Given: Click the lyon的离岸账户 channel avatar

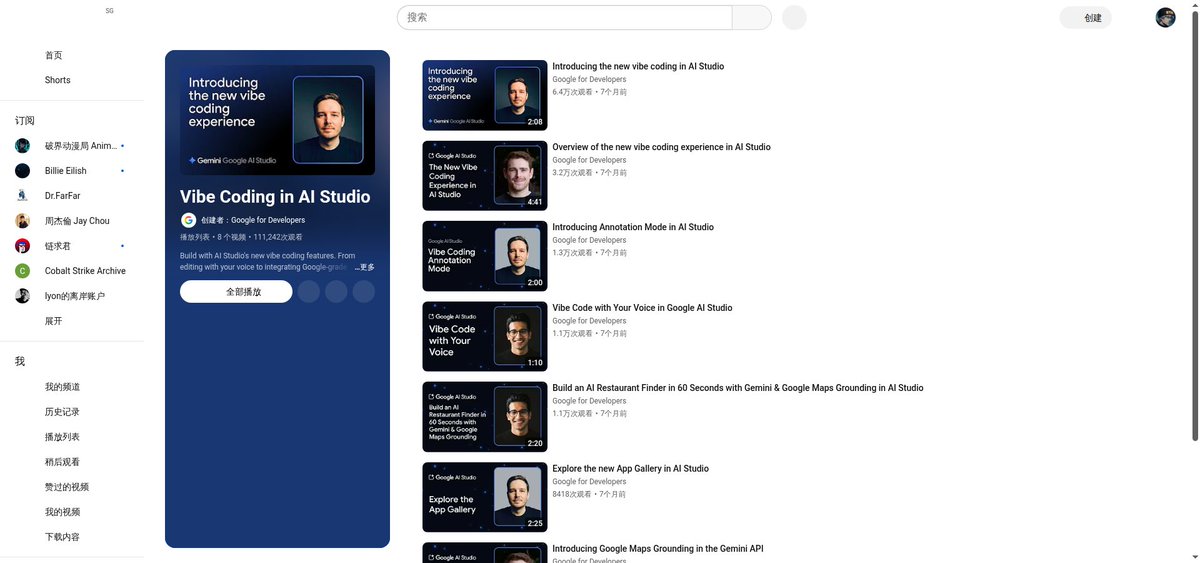Looking at the screenshot, I should click(22, 296).
